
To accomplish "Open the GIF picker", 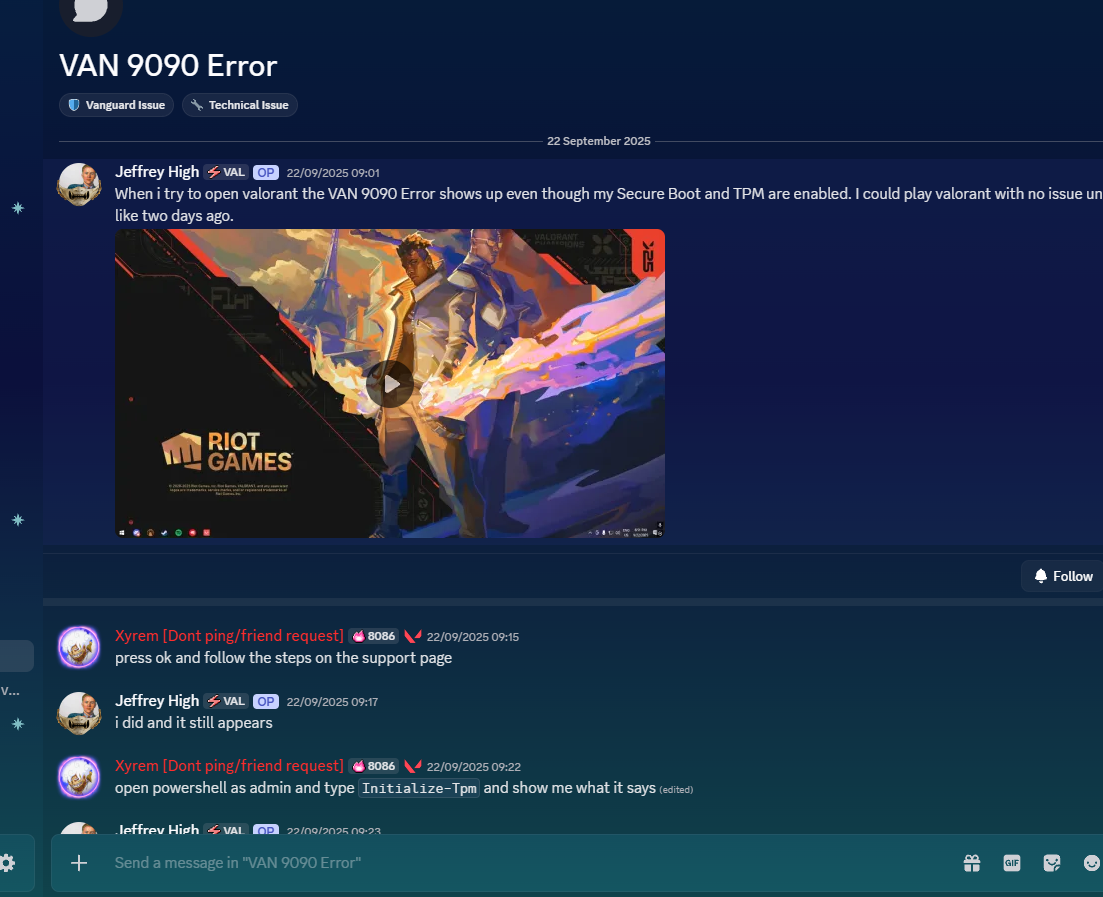I will tap(1012, 863).
